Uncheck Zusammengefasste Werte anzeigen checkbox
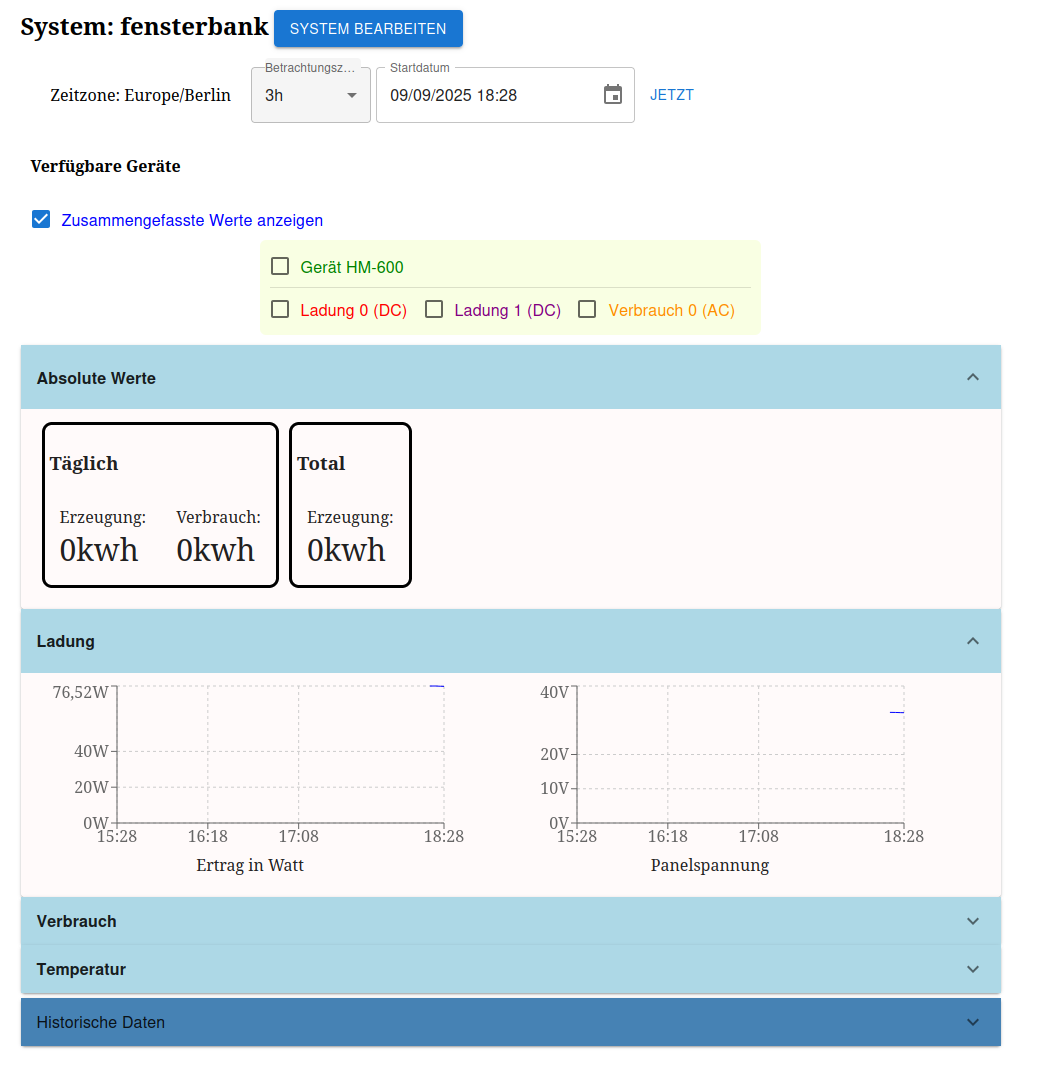The width and height of the screenshot is (1038, 1080). [x=41, y=220]
